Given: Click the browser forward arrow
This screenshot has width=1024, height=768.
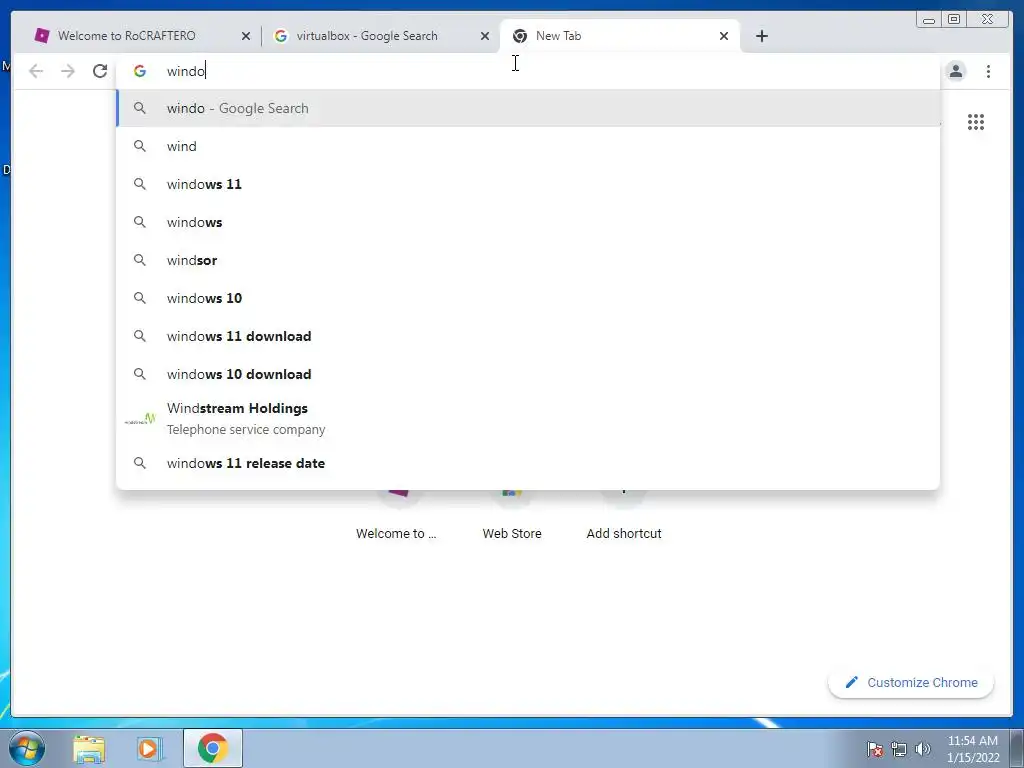Looking at the screenshot, I should click(x=68, y=71).
